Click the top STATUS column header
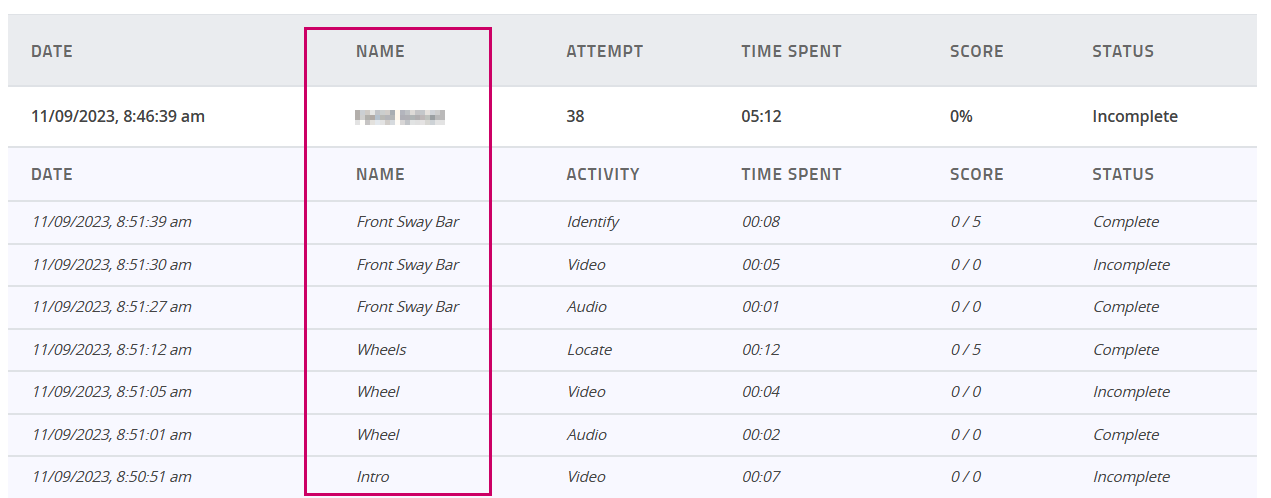 point(1122,51)
